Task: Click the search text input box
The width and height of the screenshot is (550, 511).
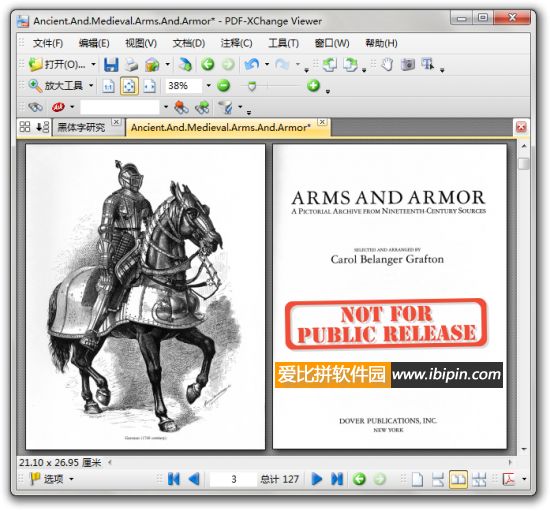Action: 120,107
